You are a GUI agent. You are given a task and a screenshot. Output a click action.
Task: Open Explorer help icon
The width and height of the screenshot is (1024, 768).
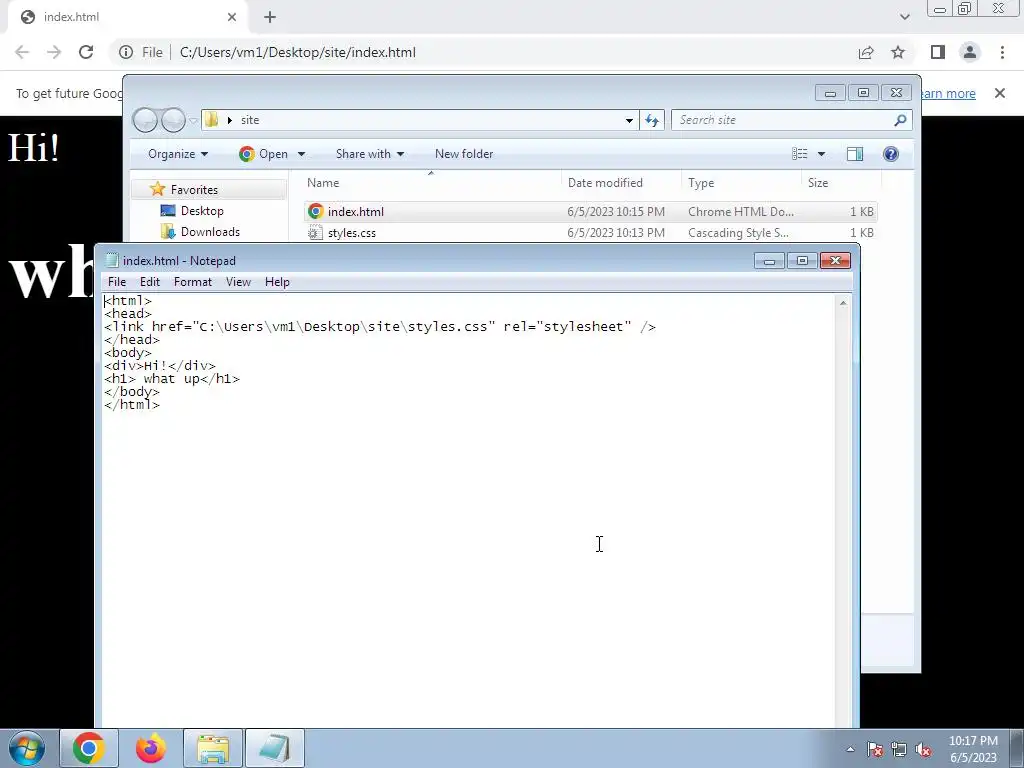click(891, 154)
